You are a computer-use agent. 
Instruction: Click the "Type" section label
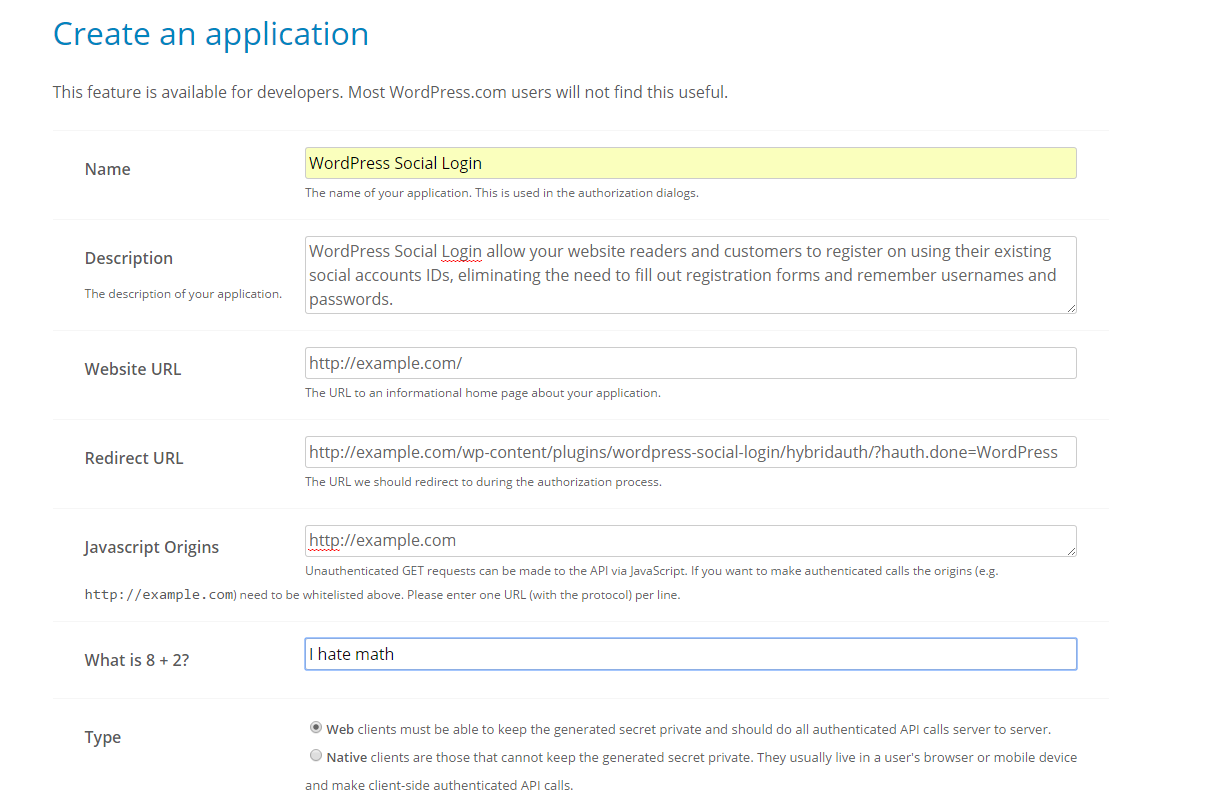103,737
